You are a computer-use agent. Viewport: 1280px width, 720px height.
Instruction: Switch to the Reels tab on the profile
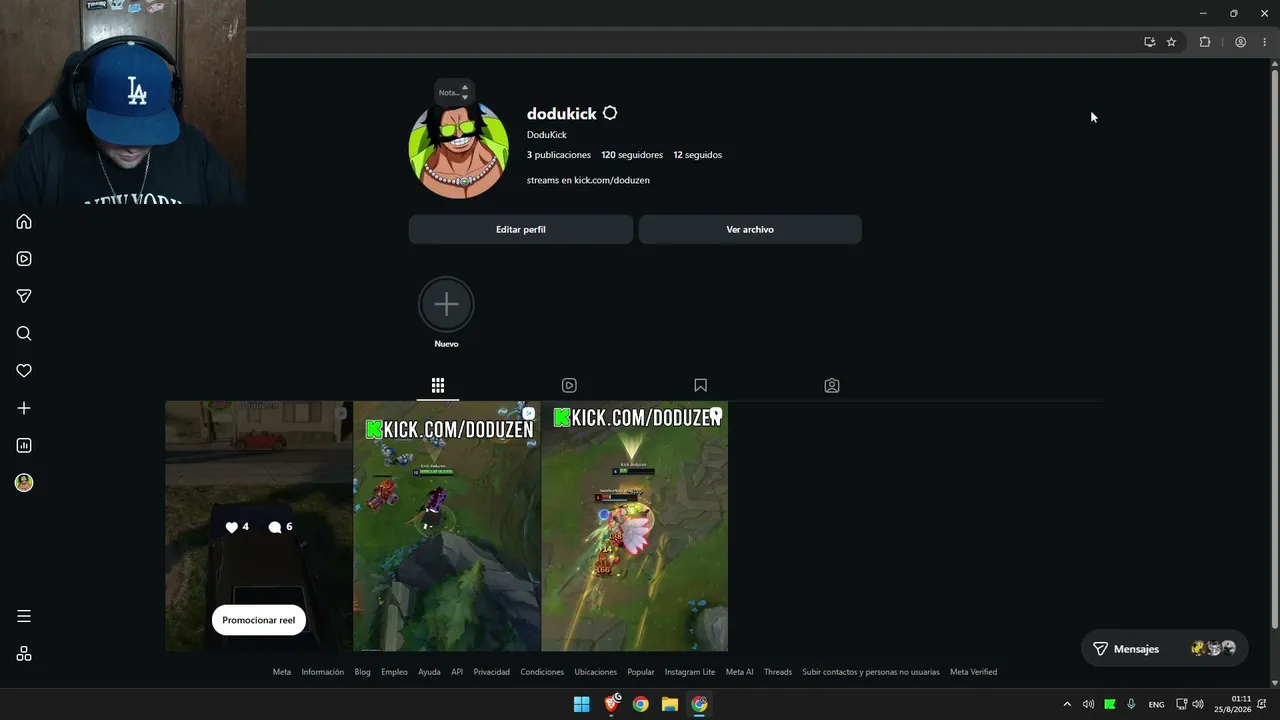point(569,385)
